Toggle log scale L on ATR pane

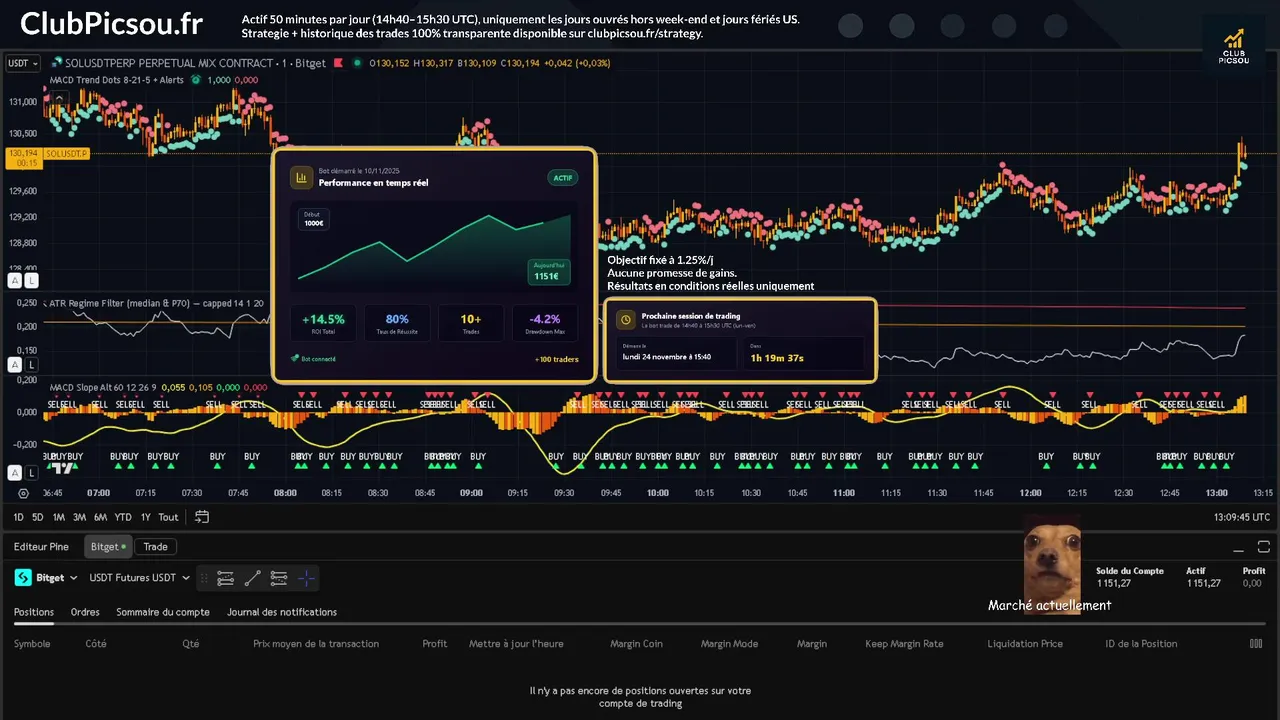click(32, 365)
